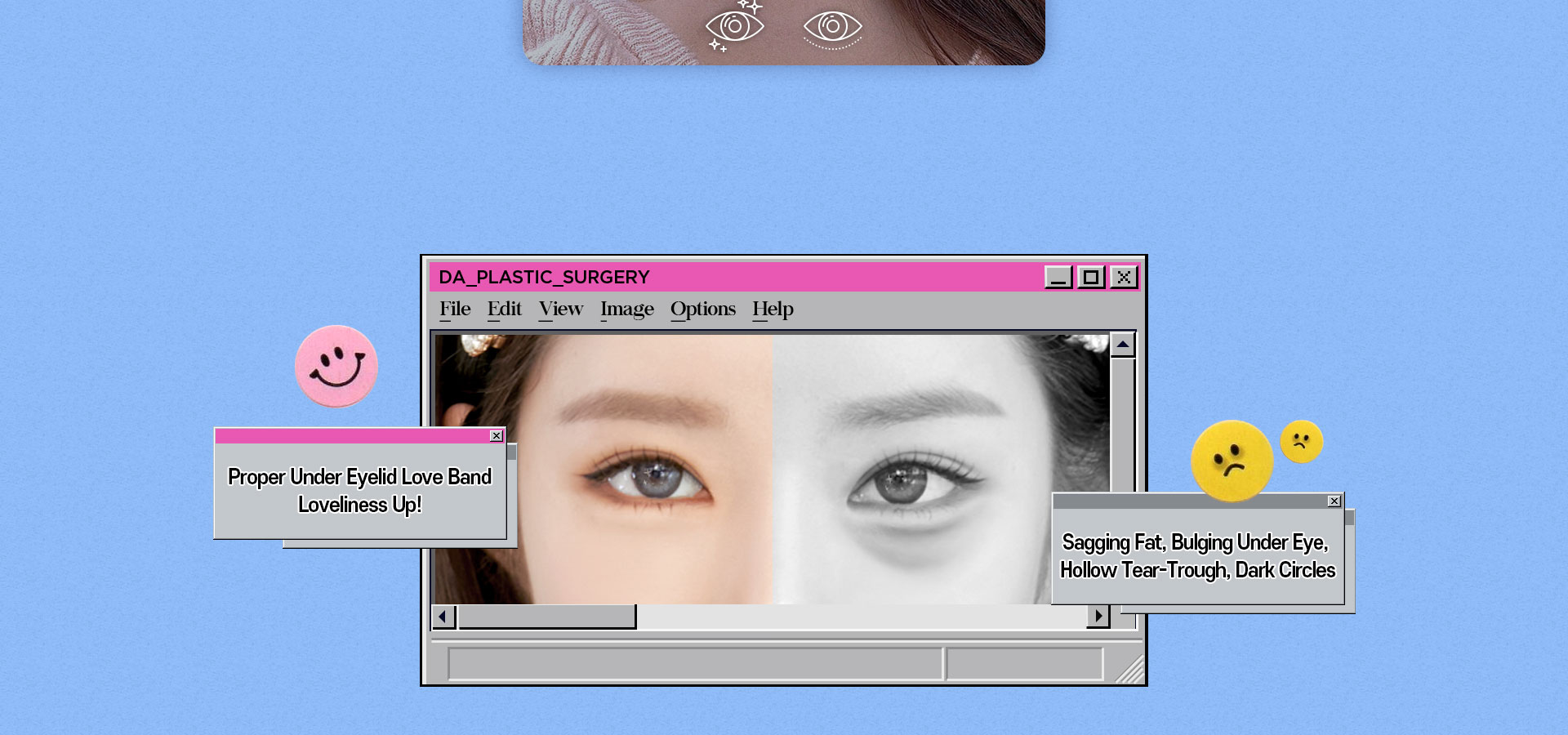1568x735 pixels.
Task: Open the View menu
Action: pyautogui.click(x=560, y=310)
